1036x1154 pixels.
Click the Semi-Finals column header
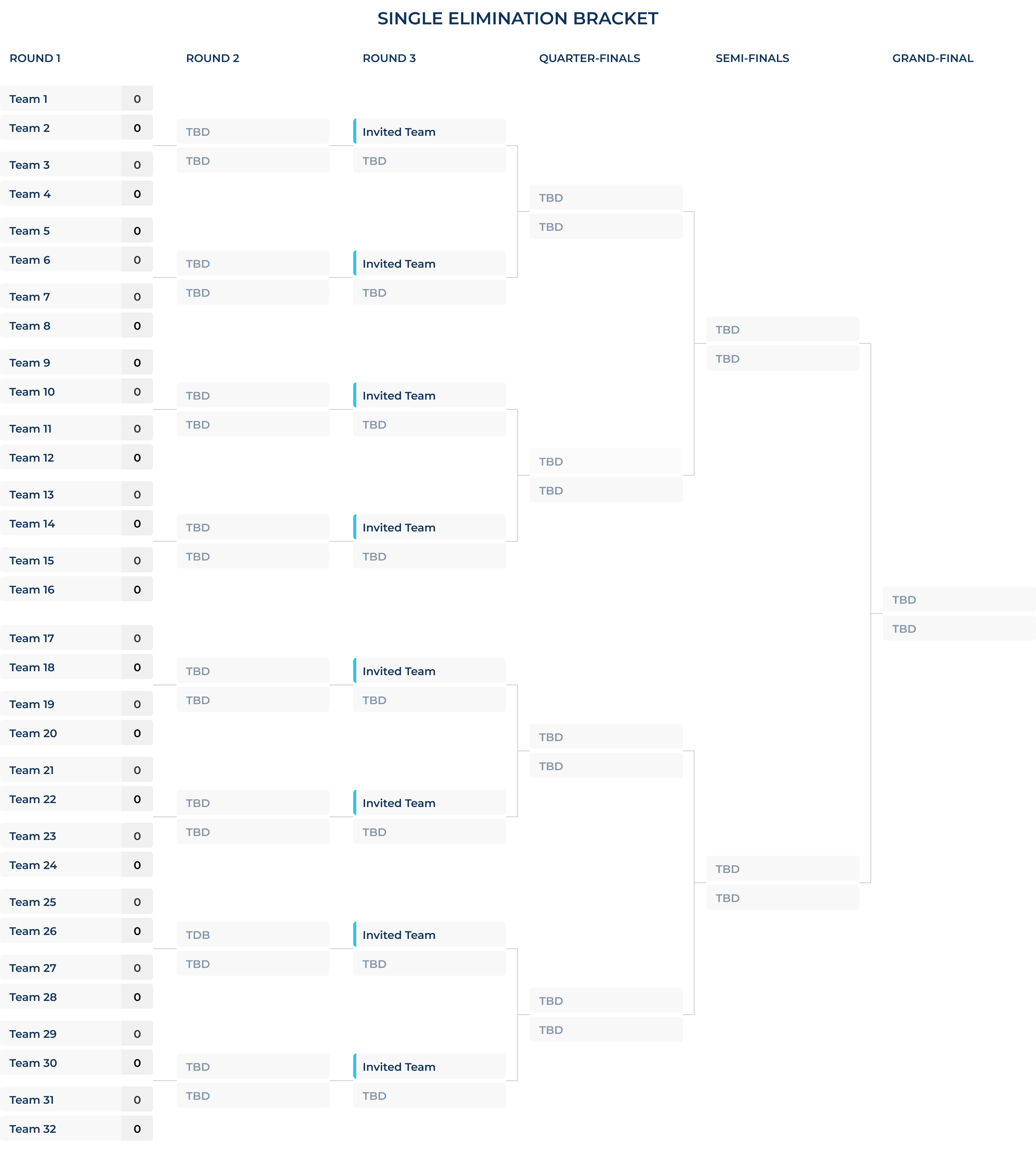(x=752, y=58)
